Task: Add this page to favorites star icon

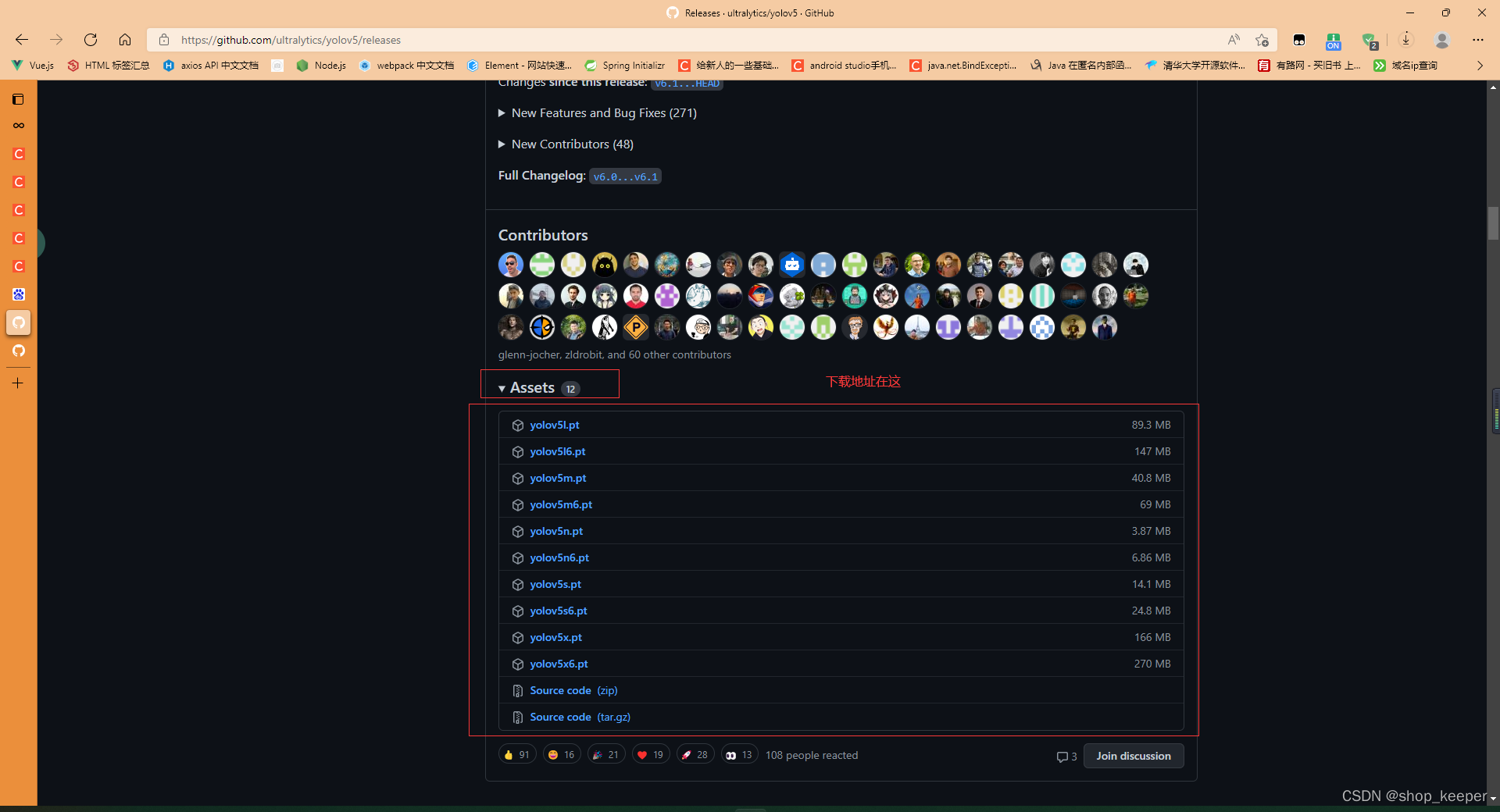Action: click(x=1262, y=40)
